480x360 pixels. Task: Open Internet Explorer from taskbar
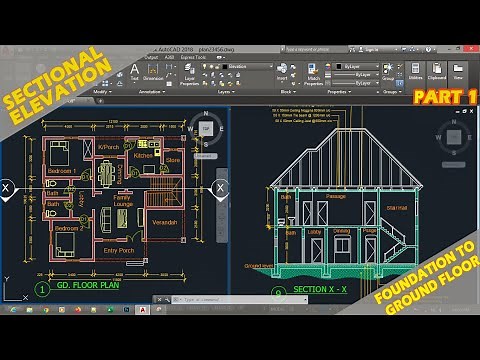click(13, 310)
